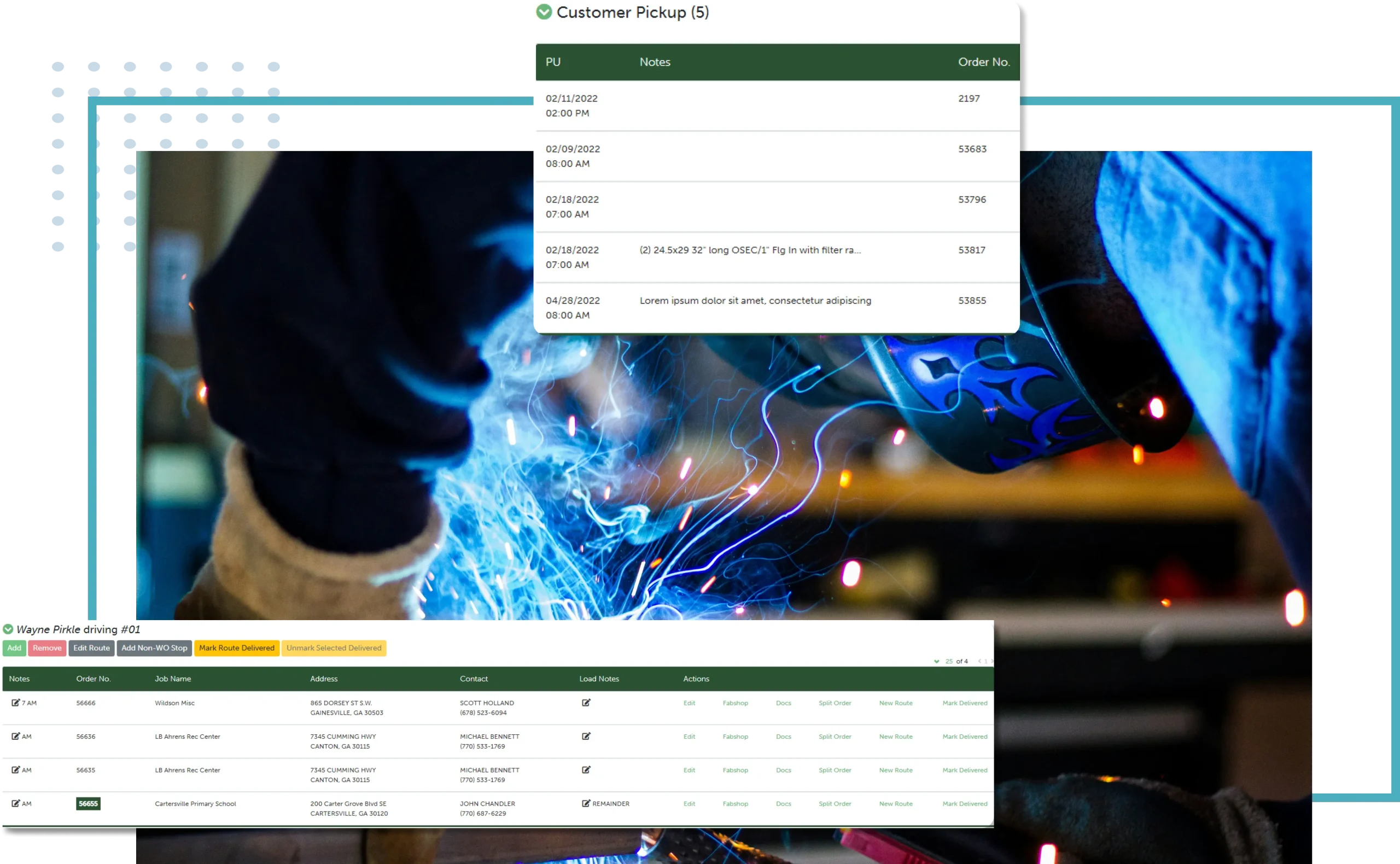This screenshot has width=1400, height=864.
Task: Collapse Wayne Pirkle route with green chevron
Action: (8, 629)
